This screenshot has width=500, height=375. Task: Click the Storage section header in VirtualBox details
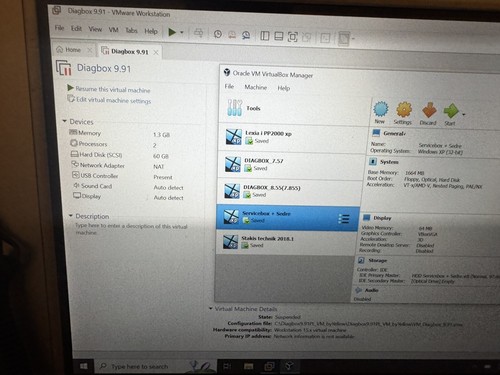(x=377, y=260)
